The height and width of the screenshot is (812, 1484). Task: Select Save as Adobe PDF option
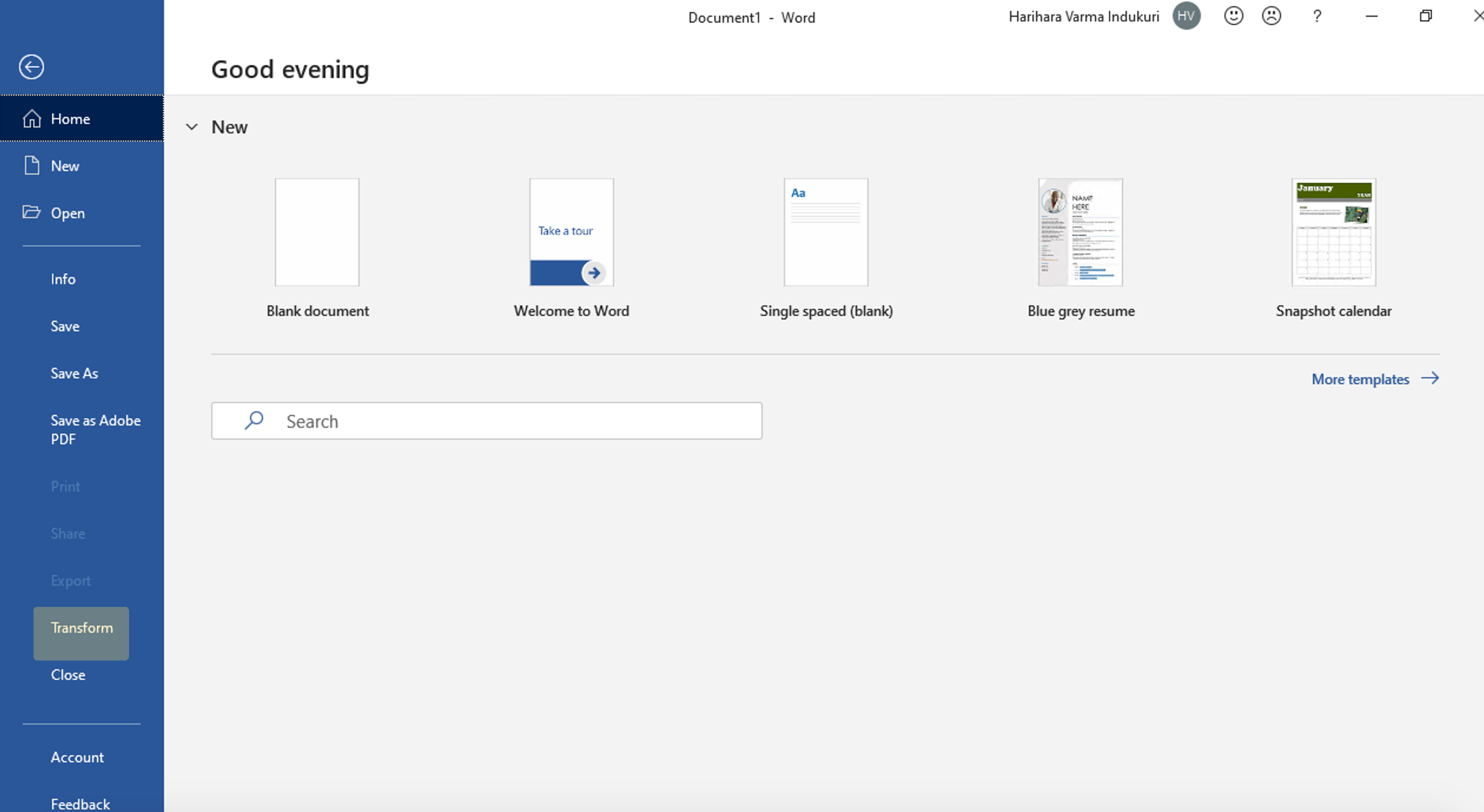94,430
